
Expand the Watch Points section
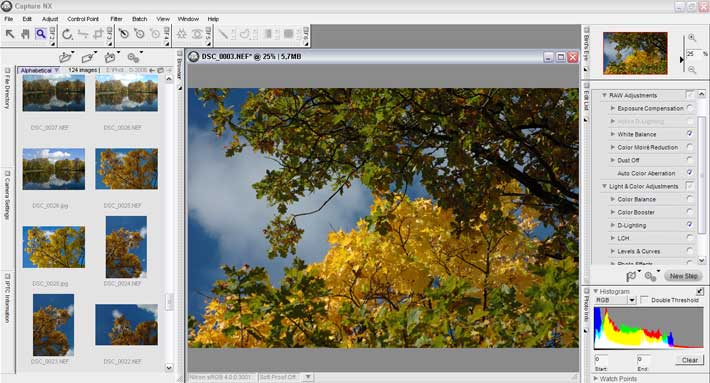tap(596, 378)
